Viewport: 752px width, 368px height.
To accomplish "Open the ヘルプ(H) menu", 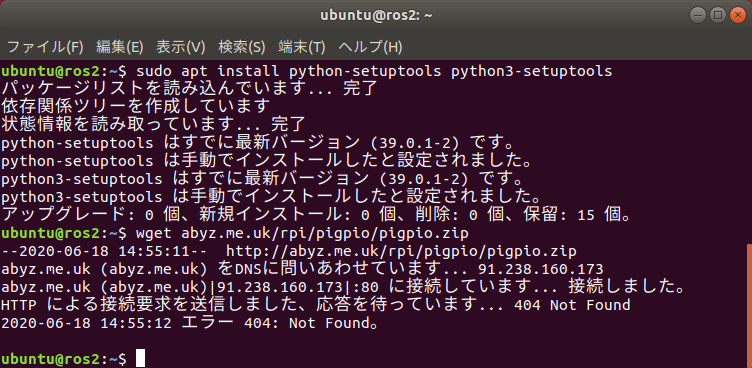I will click(370, 47).
